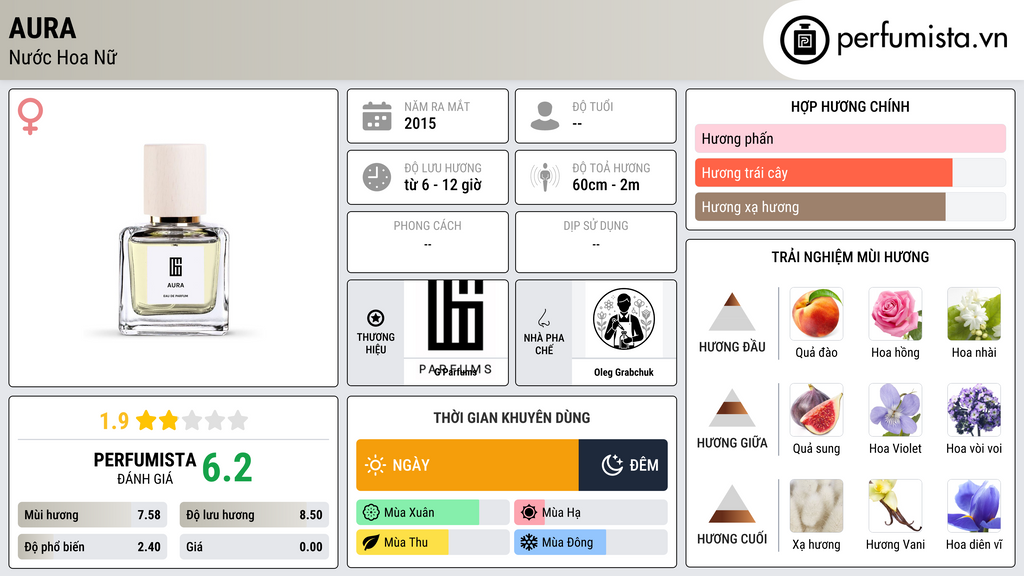Image resolution: width=1024 pixels, height=576 pixels.
Task: Click the leaf icon for Mùa Thu
Action: tap(370, 542)
